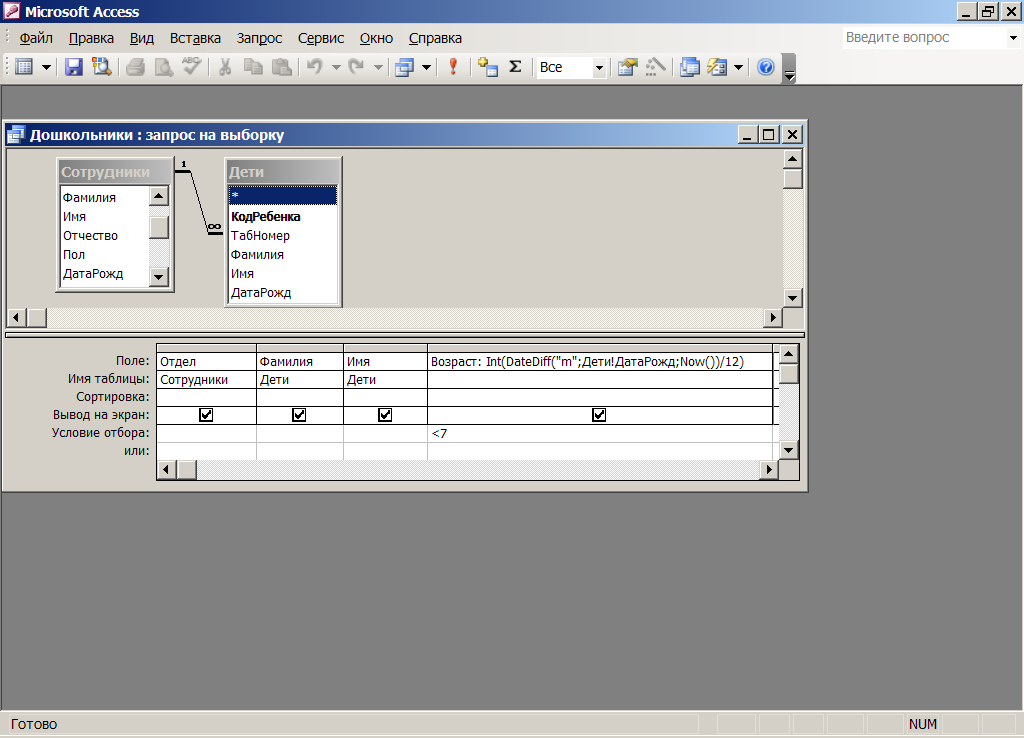Run spelling check ABC icon
1024x738 pixels.
(x=191, y=67)
